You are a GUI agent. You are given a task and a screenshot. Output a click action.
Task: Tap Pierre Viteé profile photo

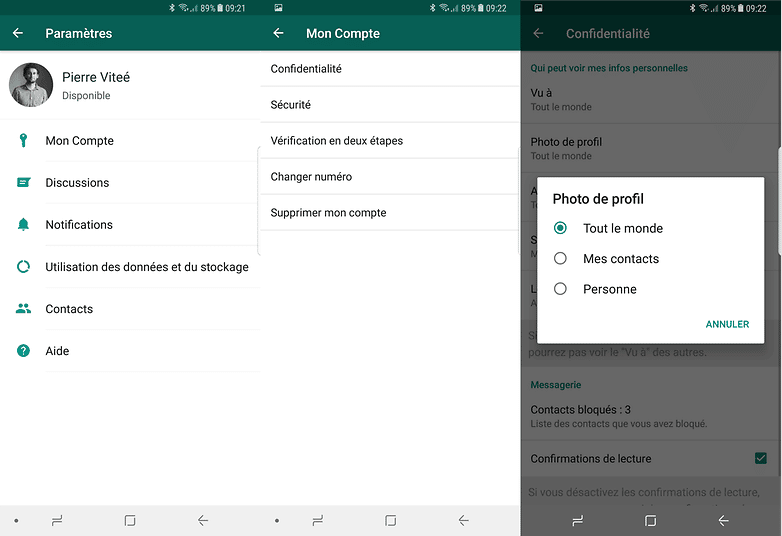pyautogui.click(x=31, y=85)
